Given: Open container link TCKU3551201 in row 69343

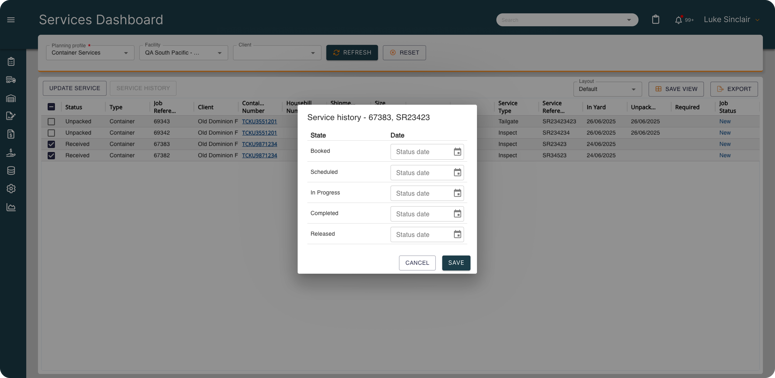Looking at the screenshot, I should pos(259,122).
